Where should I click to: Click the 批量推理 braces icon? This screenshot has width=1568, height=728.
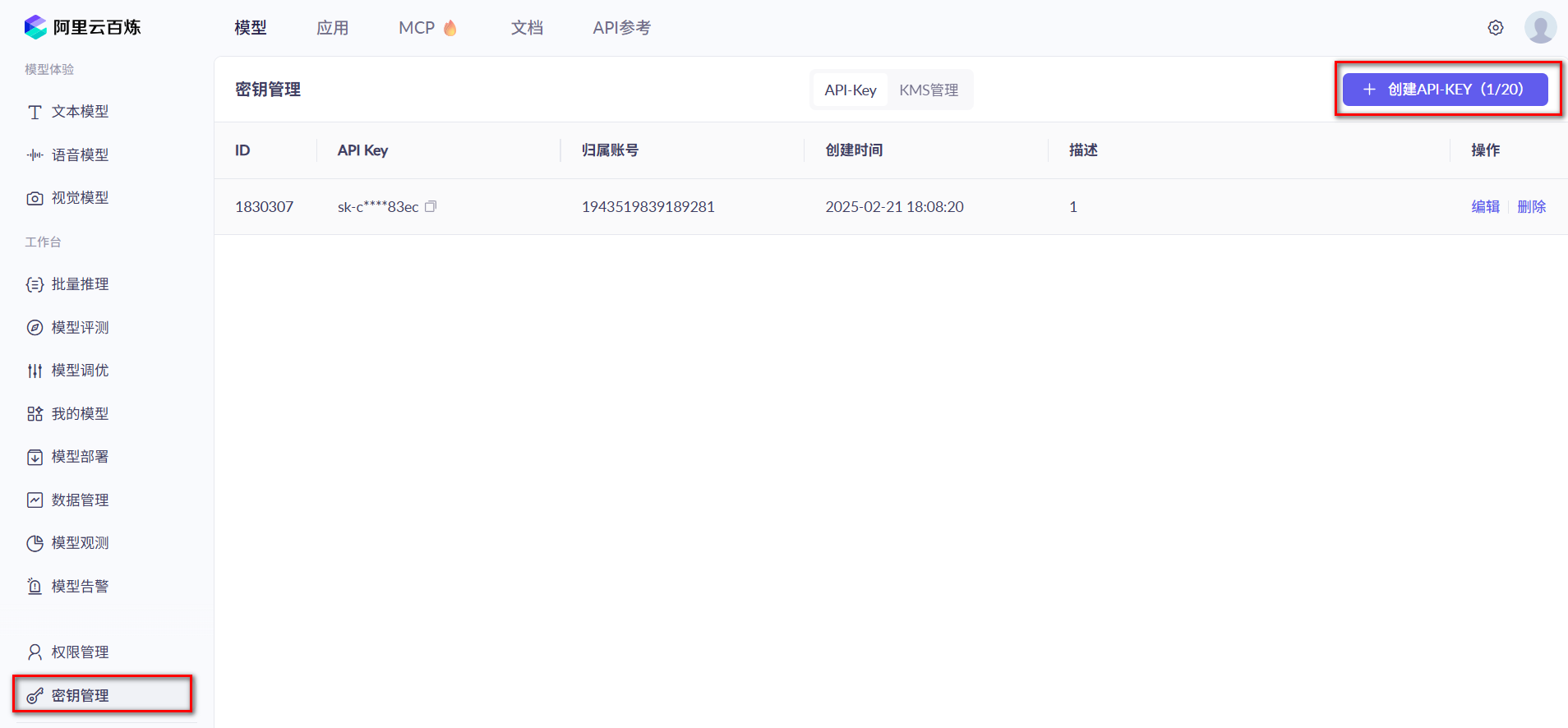click(35, 284)
